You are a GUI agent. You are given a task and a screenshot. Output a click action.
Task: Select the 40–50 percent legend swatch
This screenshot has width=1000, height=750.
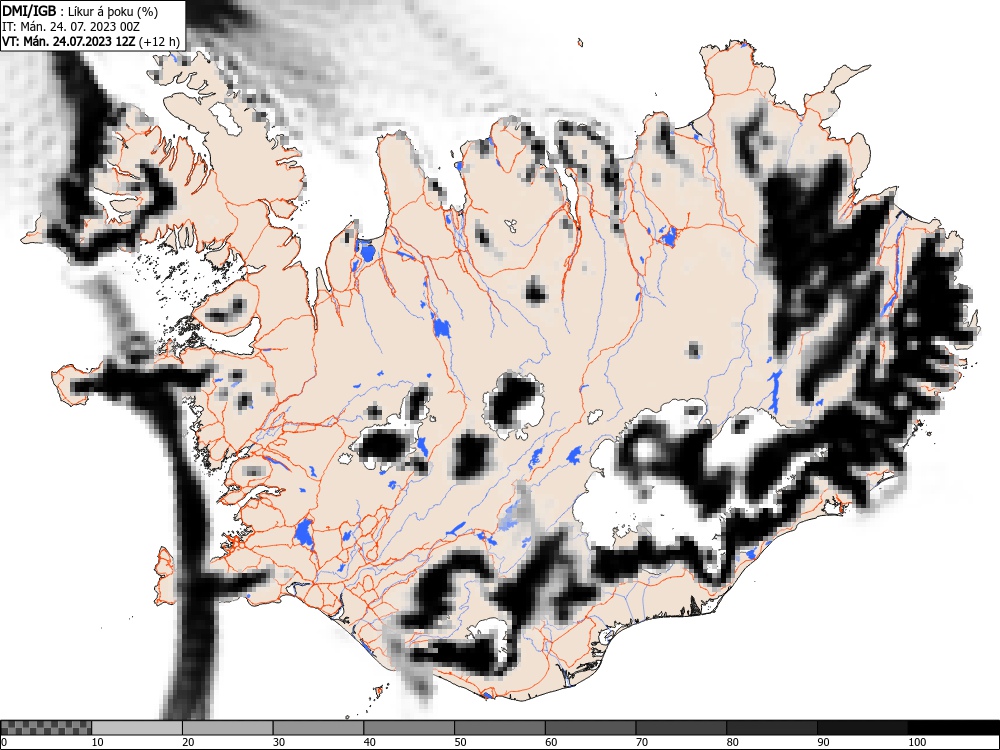[409, 728]
